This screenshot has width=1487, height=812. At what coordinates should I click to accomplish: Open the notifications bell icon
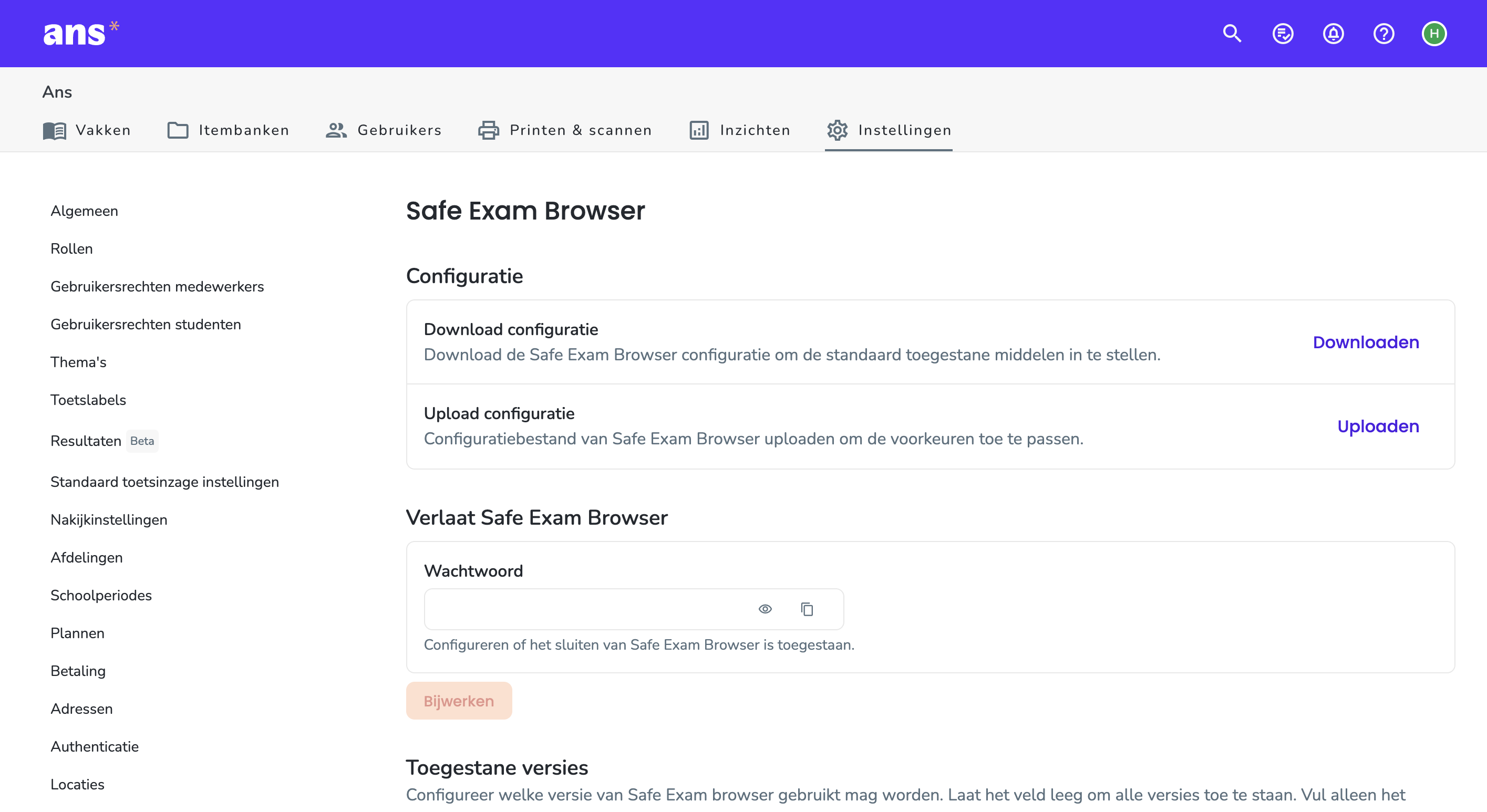[x=1333, y=34]
